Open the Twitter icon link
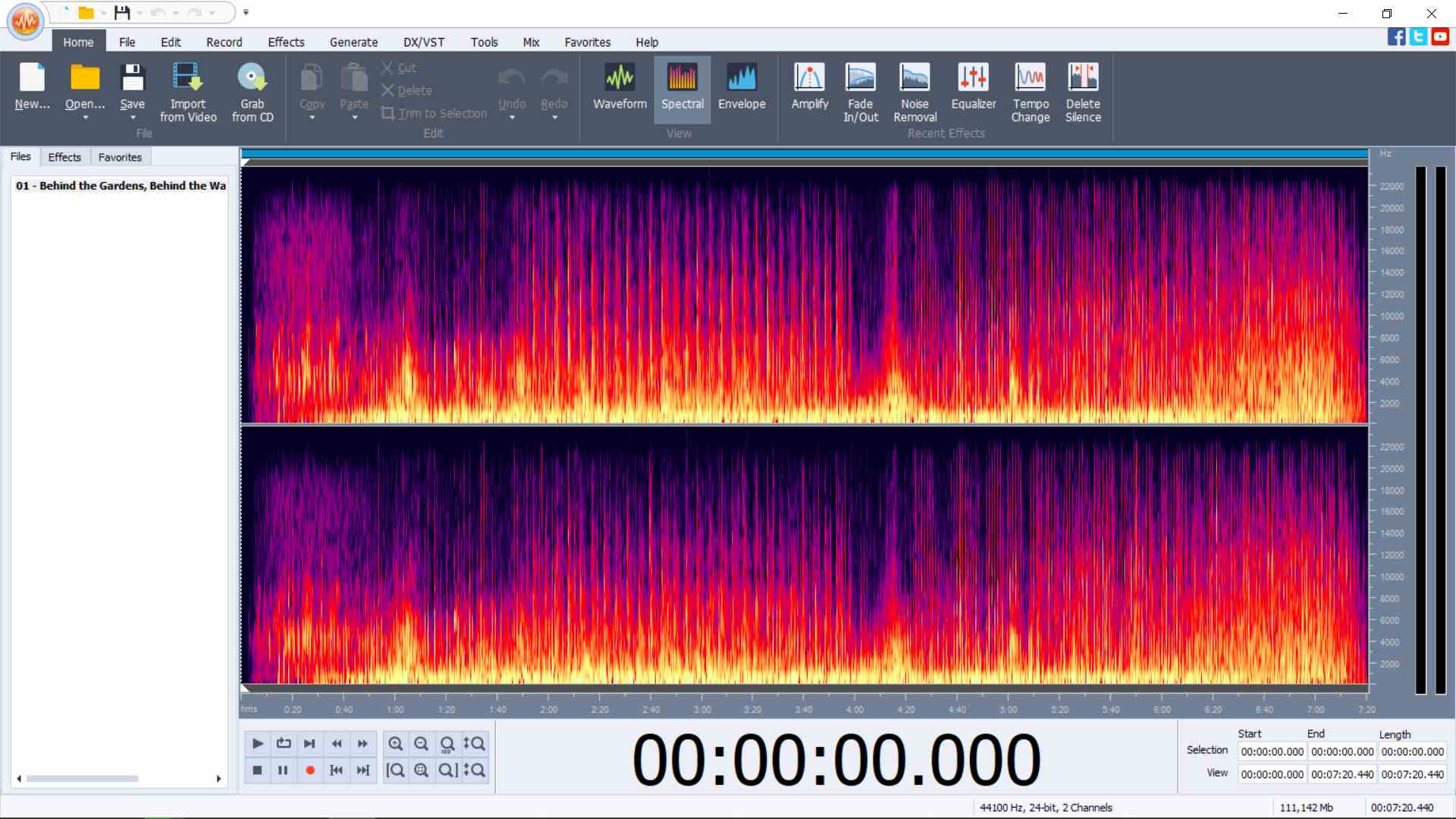The height and width of the screenshot is (819, 1456). coord(1418,36)
